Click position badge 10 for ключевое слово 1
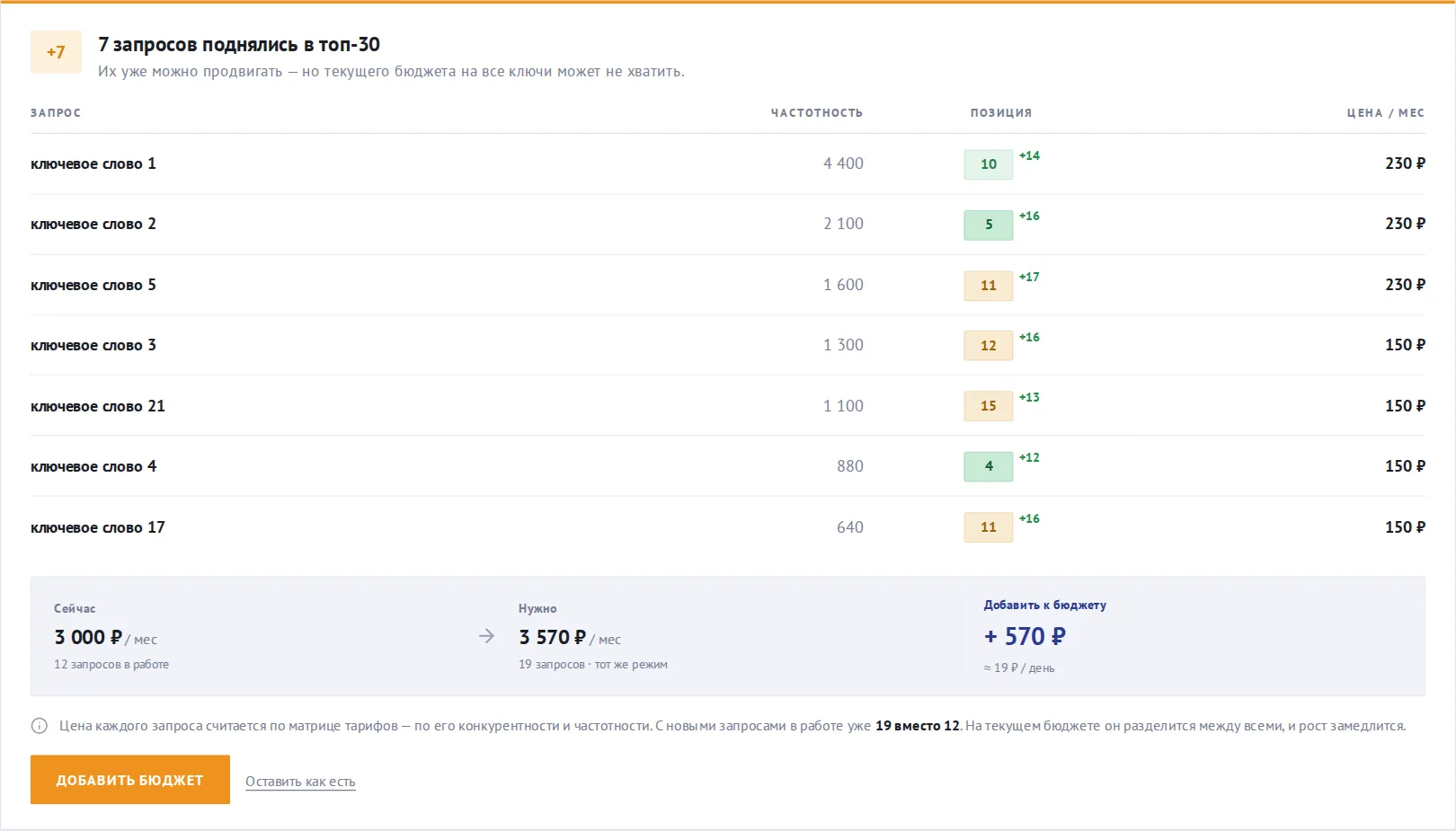This screenshot has height=831, width=1456. [989, 164]
